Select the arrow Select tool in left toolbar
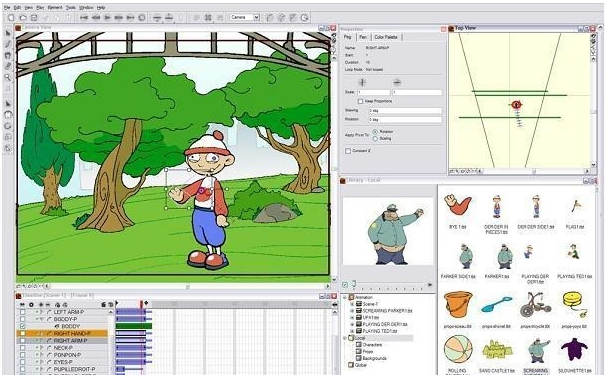Viewport: 608px width, 375px height. [x=8, y=33]
